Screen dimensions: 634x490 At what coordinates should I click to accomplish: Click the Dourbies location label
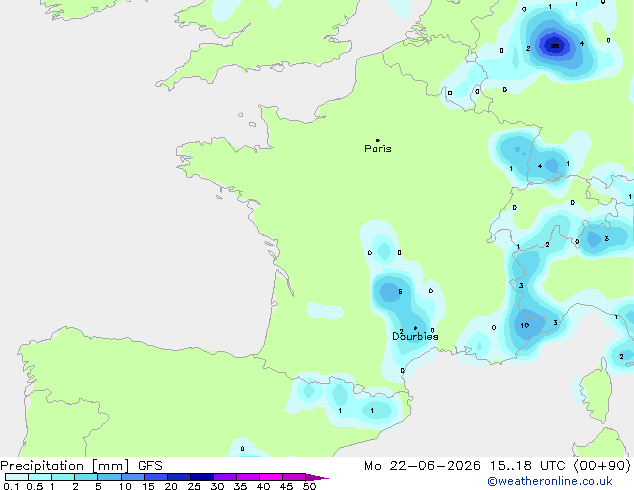(415, 336)
